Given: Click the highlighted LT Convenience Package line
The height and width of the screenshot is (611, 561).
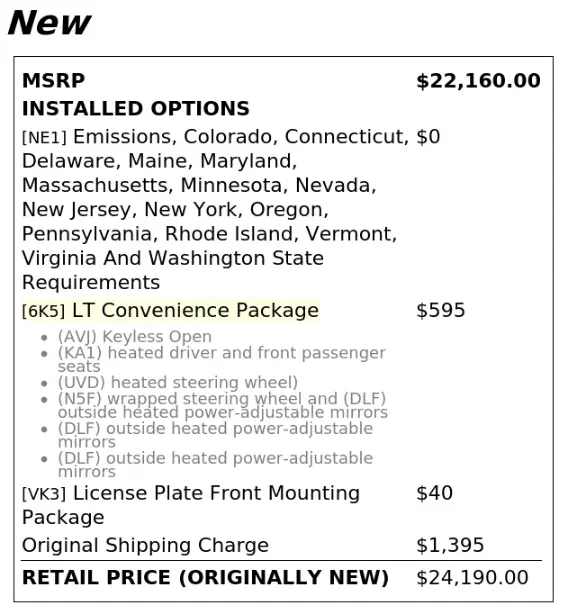Looking at the screenshot, I should [171, 311].
